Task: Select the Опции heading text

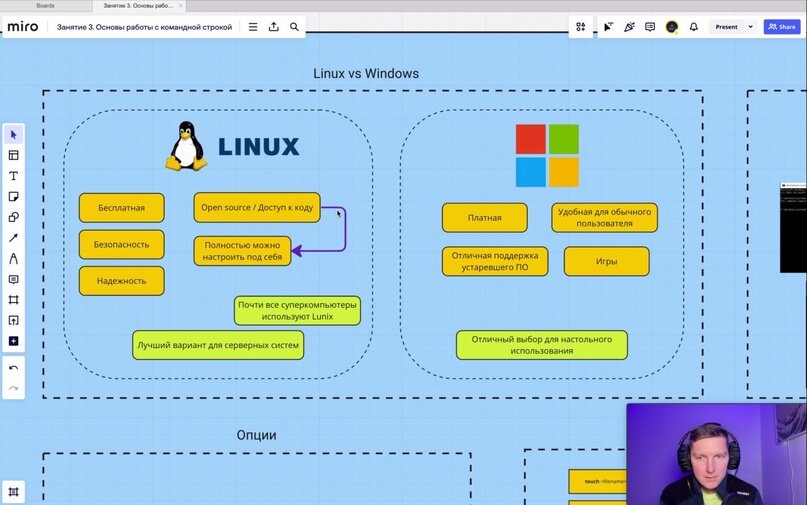Action: [x=256, y=435]
